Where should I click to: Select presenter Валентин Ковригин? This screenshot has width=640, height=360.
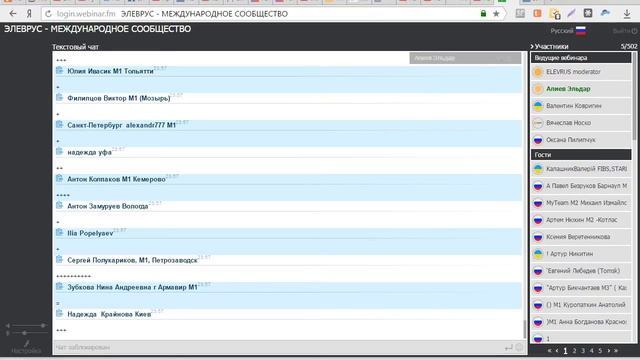[x=581, y=106]
